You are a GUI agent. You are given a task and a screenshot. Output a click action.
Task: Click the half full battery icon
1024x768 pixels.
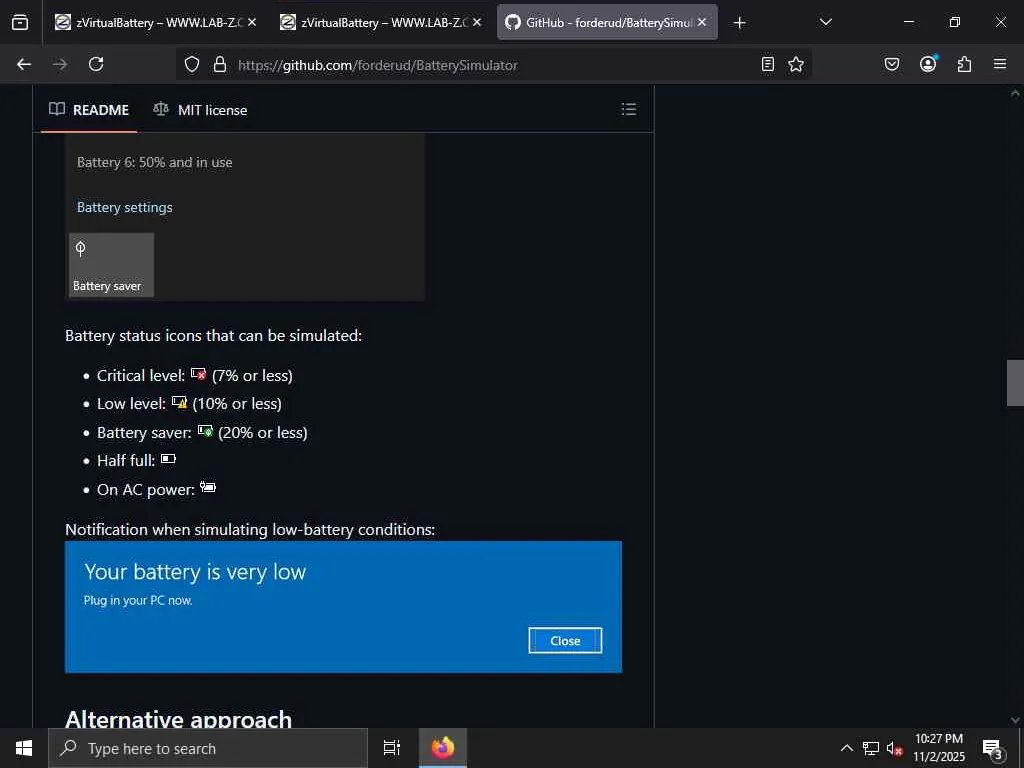[168, 459]
